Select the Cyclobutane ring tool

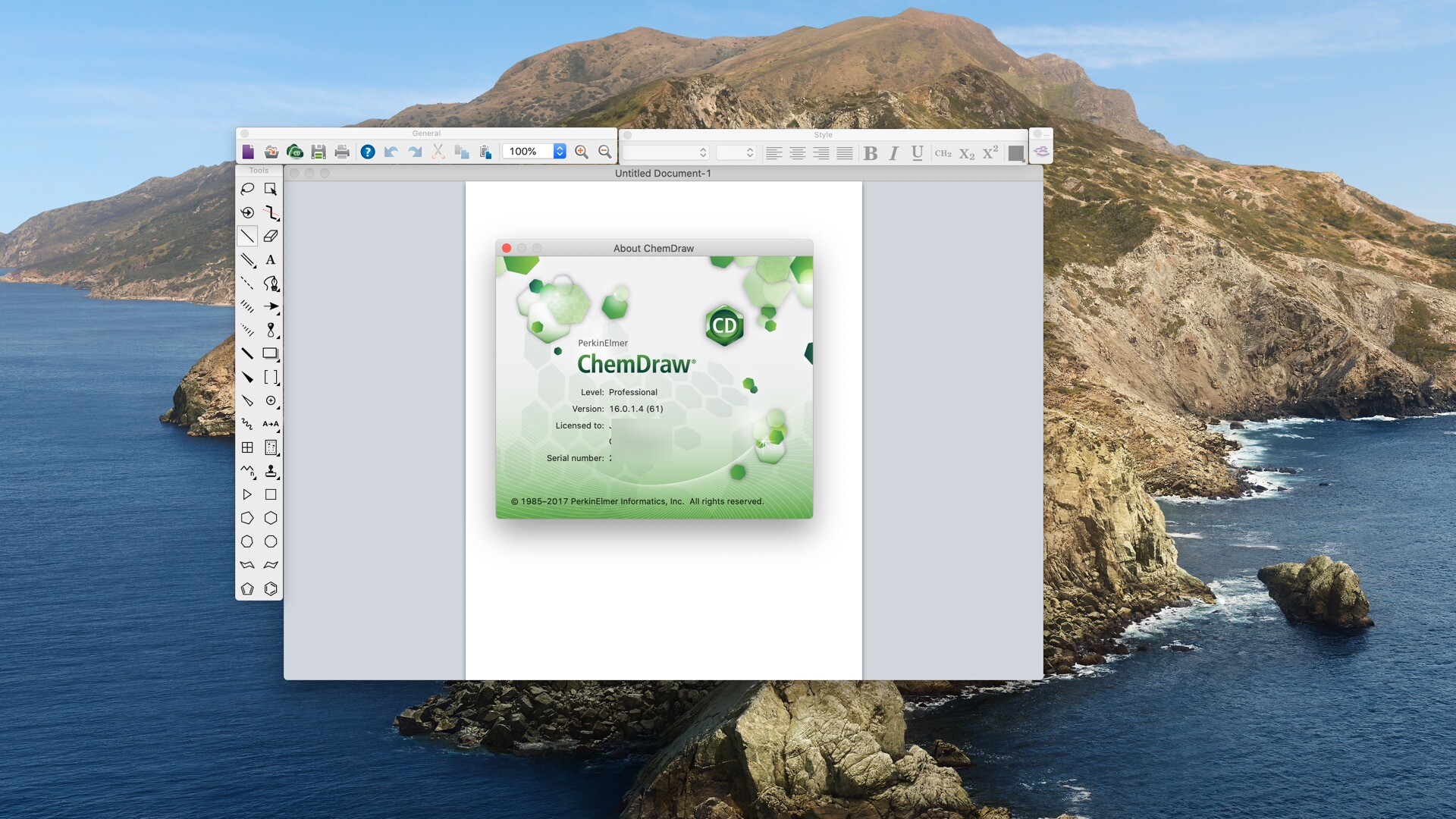pos(271,494)
